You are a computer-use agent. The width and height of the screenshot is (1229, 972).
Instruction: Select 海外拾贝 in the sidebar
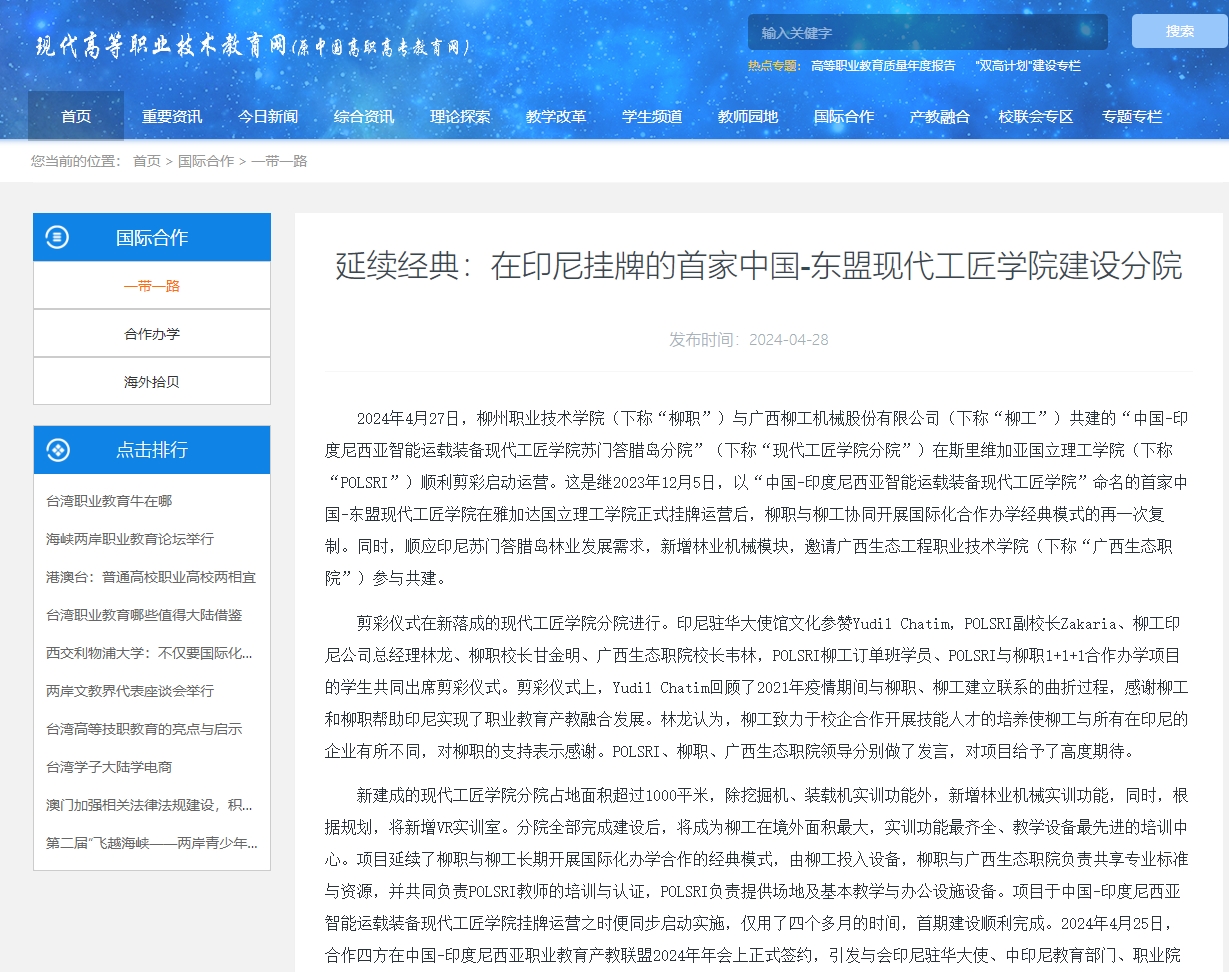click(x=152, y=382)
